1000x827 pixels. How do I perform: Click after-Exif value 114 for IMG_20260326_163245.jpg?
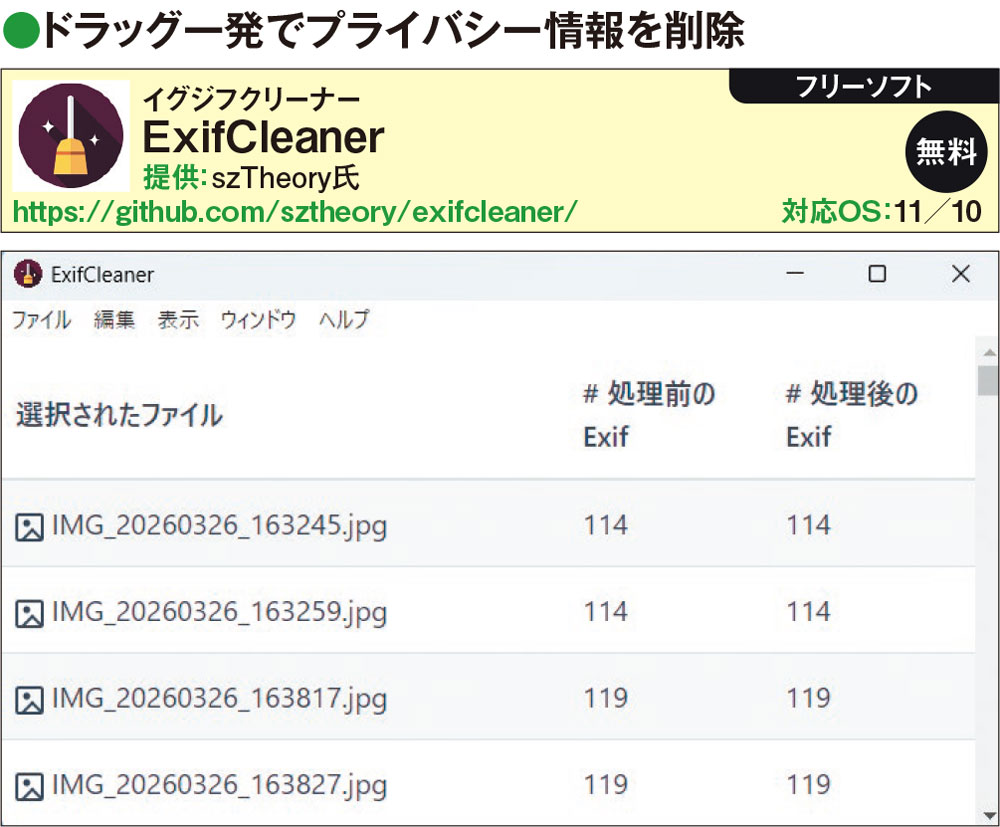[809, 525]
